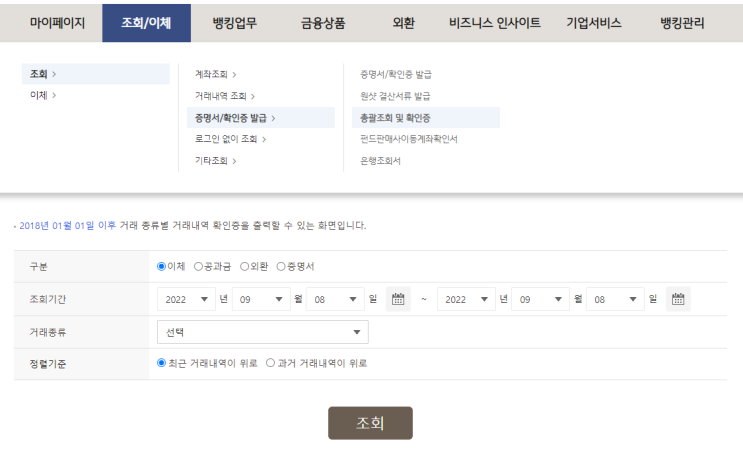Open the 외환 top menu

[x=404, y=23]
